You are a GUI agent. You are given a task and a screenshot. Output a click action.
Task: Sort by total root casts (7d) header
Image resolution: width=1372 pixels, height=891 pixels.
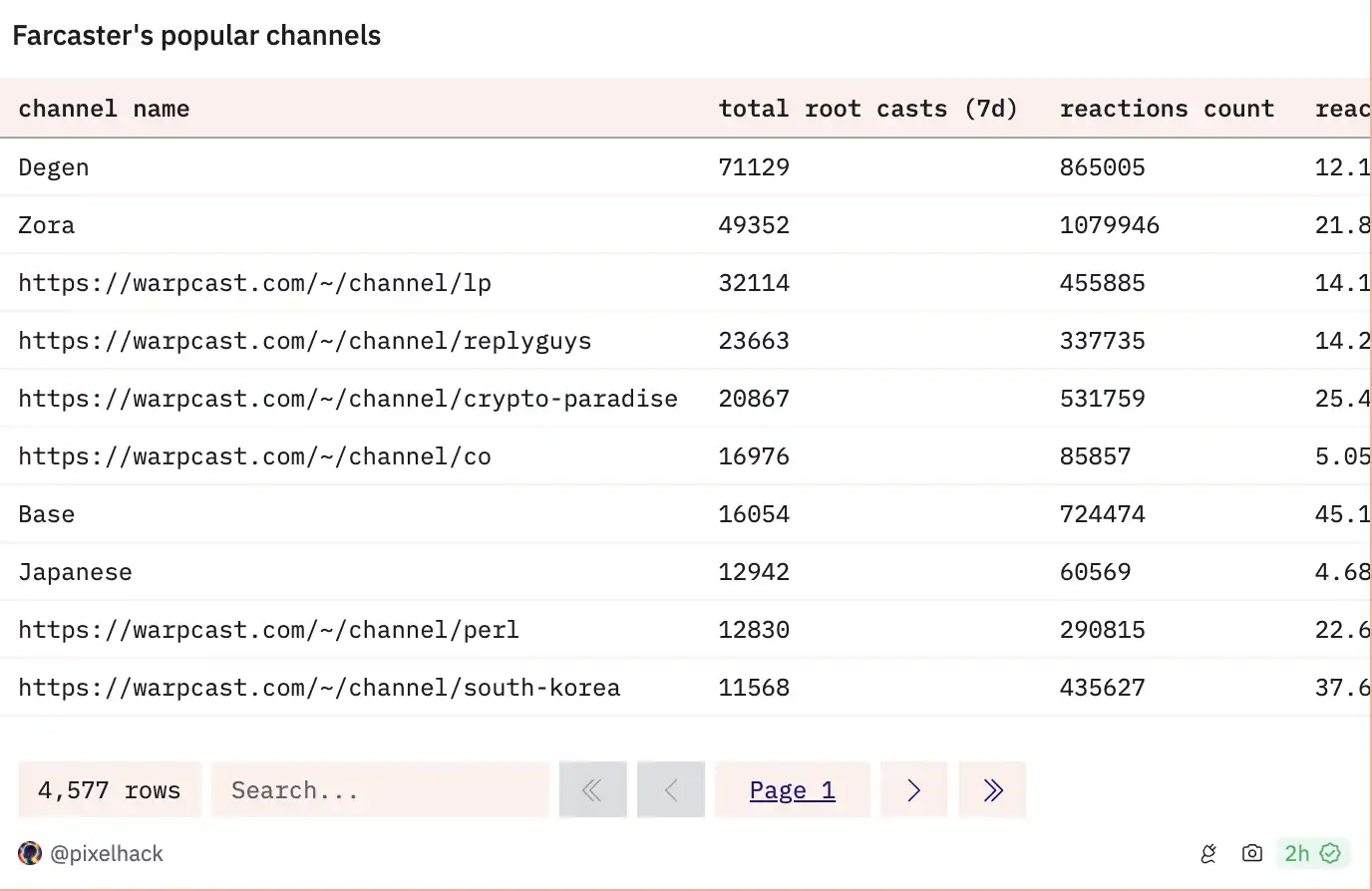(x=867, y=109)
